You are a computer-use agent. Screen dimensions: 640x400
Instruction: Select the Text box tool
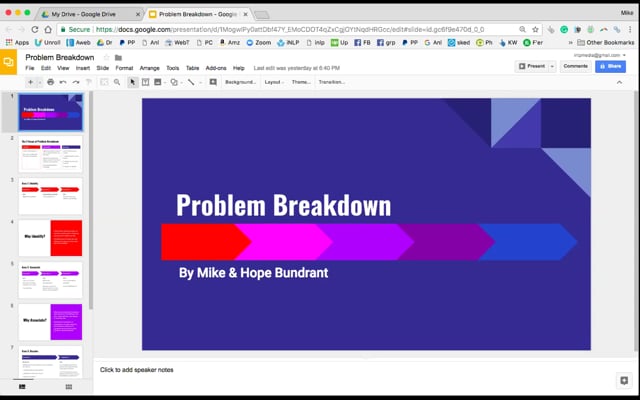coord(146,82)
